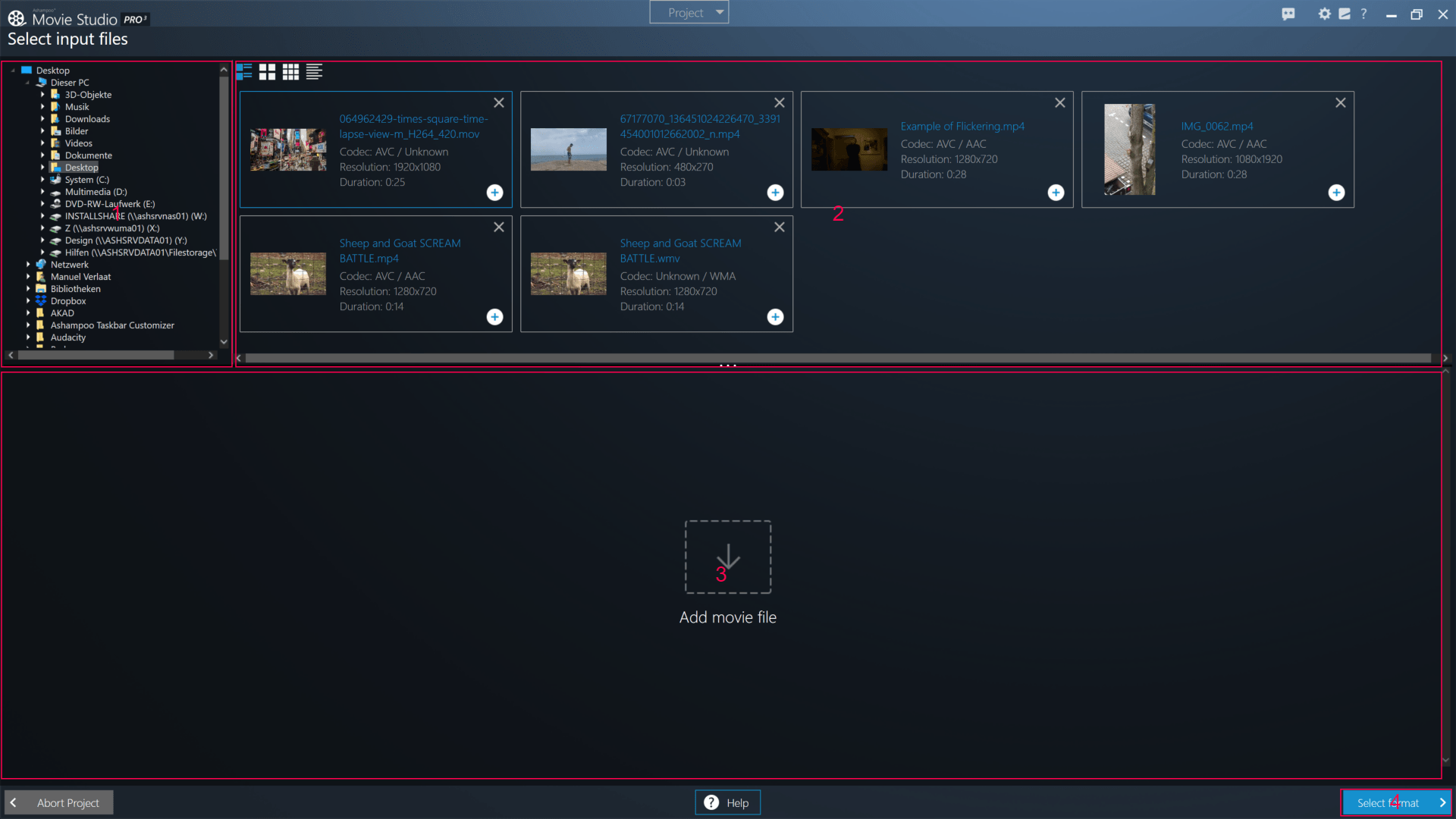Expand the Dropbox tree node
The height and width of the screenshot is (819, 1456).
point(28,301)
